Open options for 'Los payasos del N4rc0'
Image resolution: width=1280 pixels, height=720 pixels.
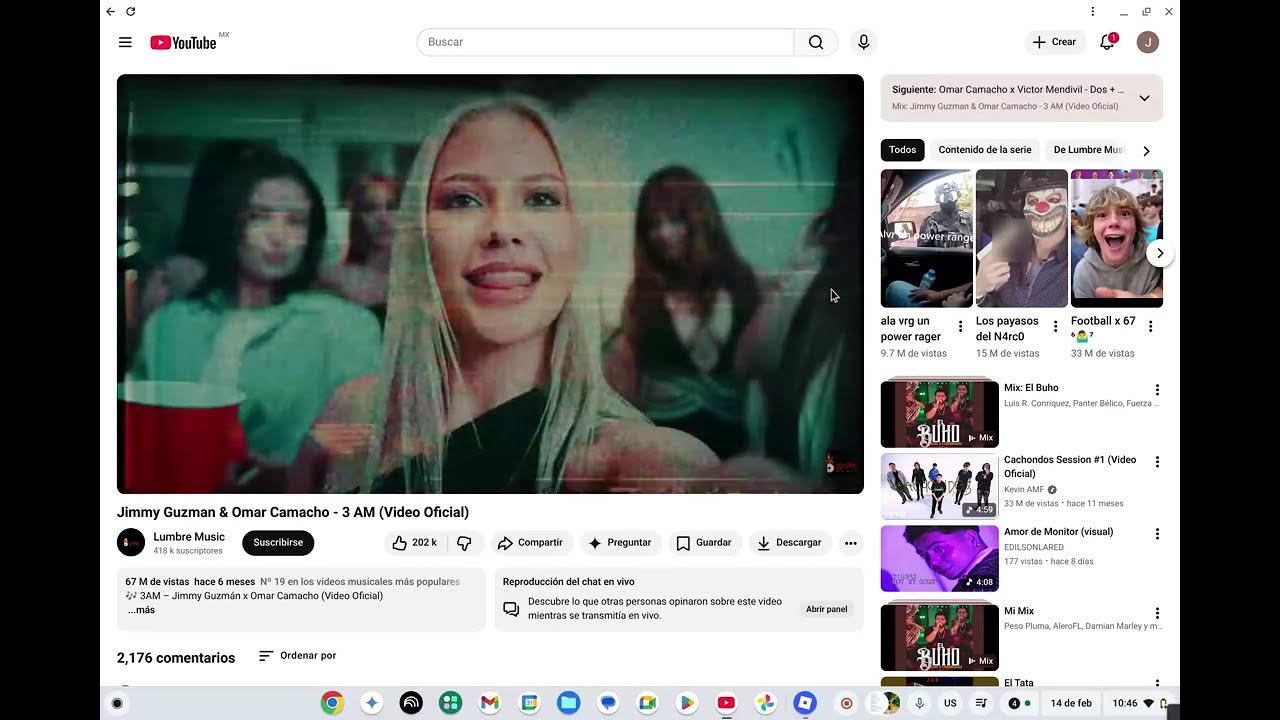pyautogui.click(x=1055, y=327)
